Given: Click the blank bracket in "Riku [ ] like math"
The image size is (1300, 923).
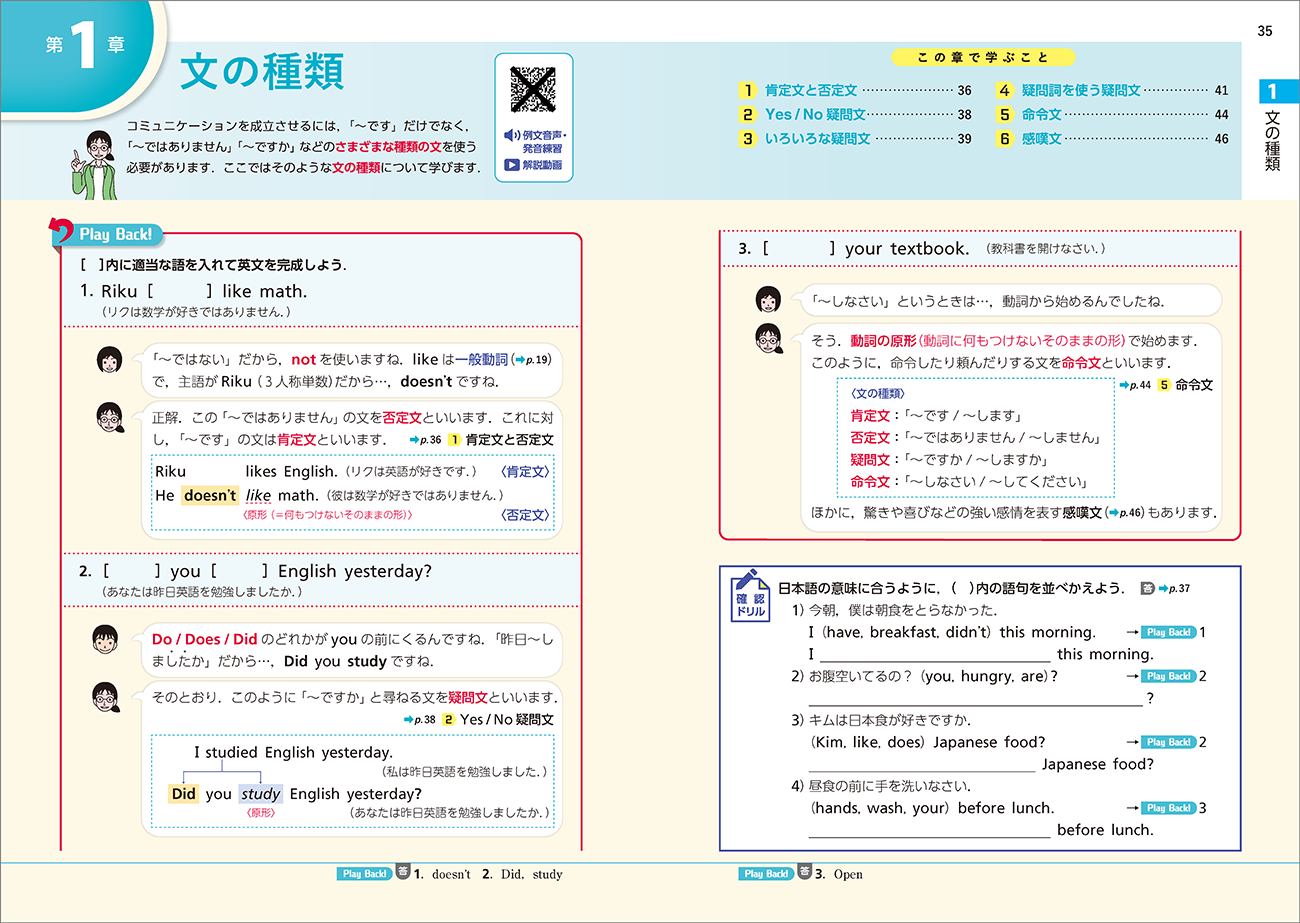Looking at the screenshot, I should pyautogui.click(x=181, y=292).
